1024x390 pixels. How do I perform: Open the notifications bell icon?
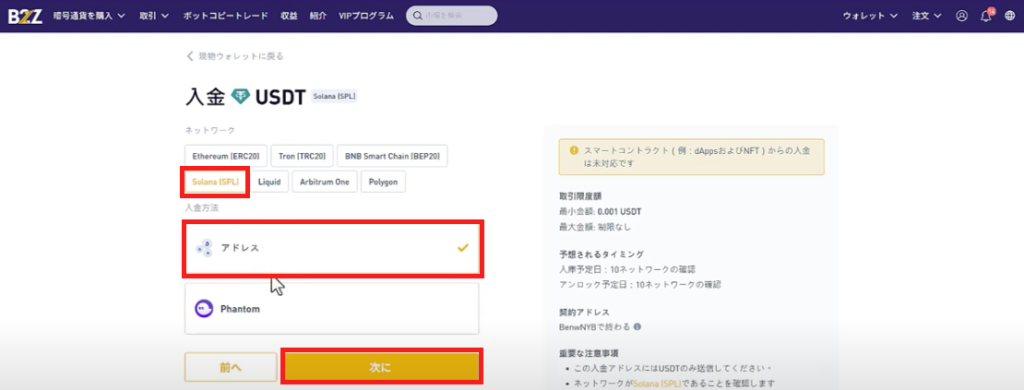[986, 16]
